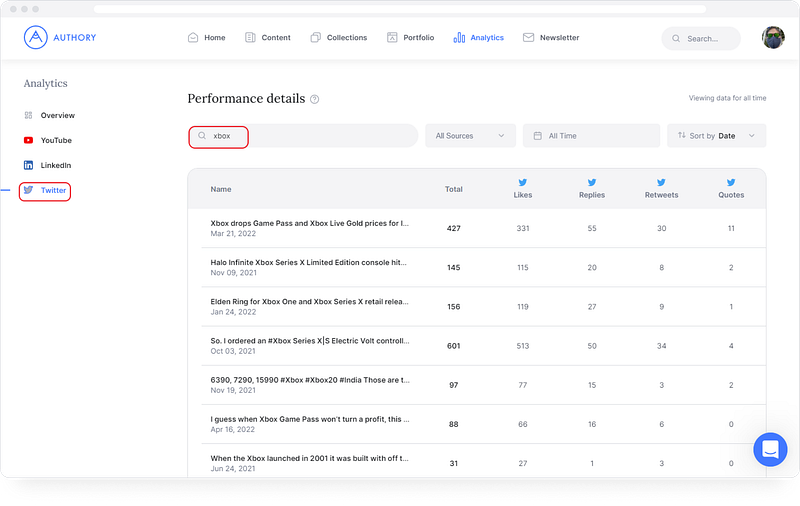
Task: Click the help icon beside Performance details
Action: tap(315, 99)
